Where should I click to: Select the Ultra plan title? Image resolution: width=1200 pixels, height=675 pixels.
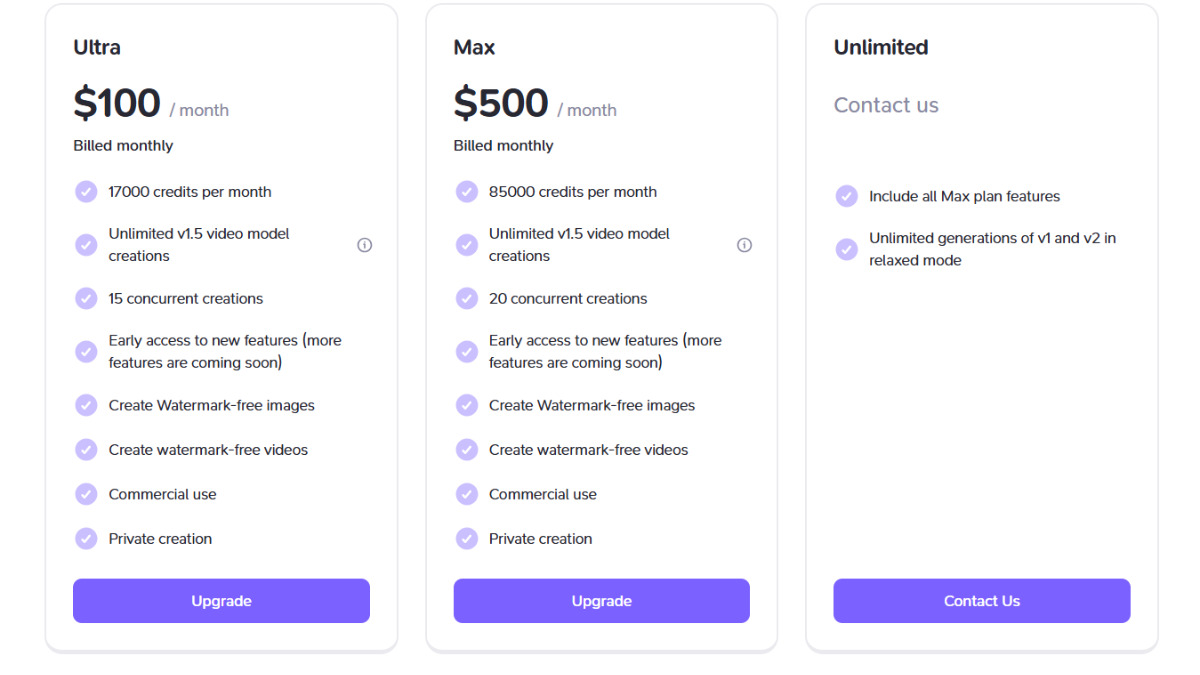click(x=97, y=47)
